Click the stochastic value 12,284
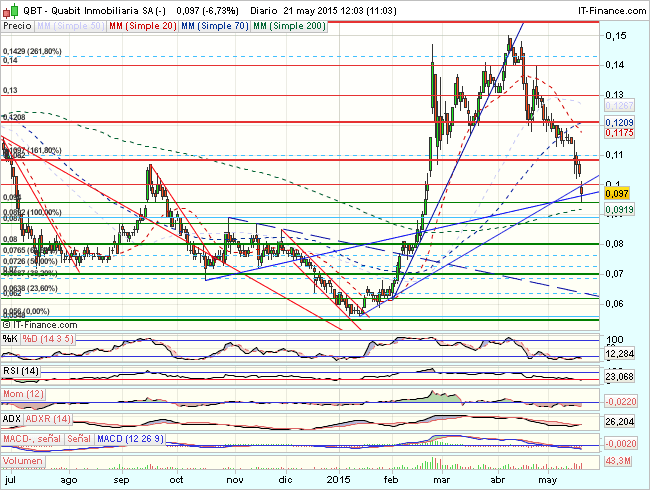 point(619,354)
